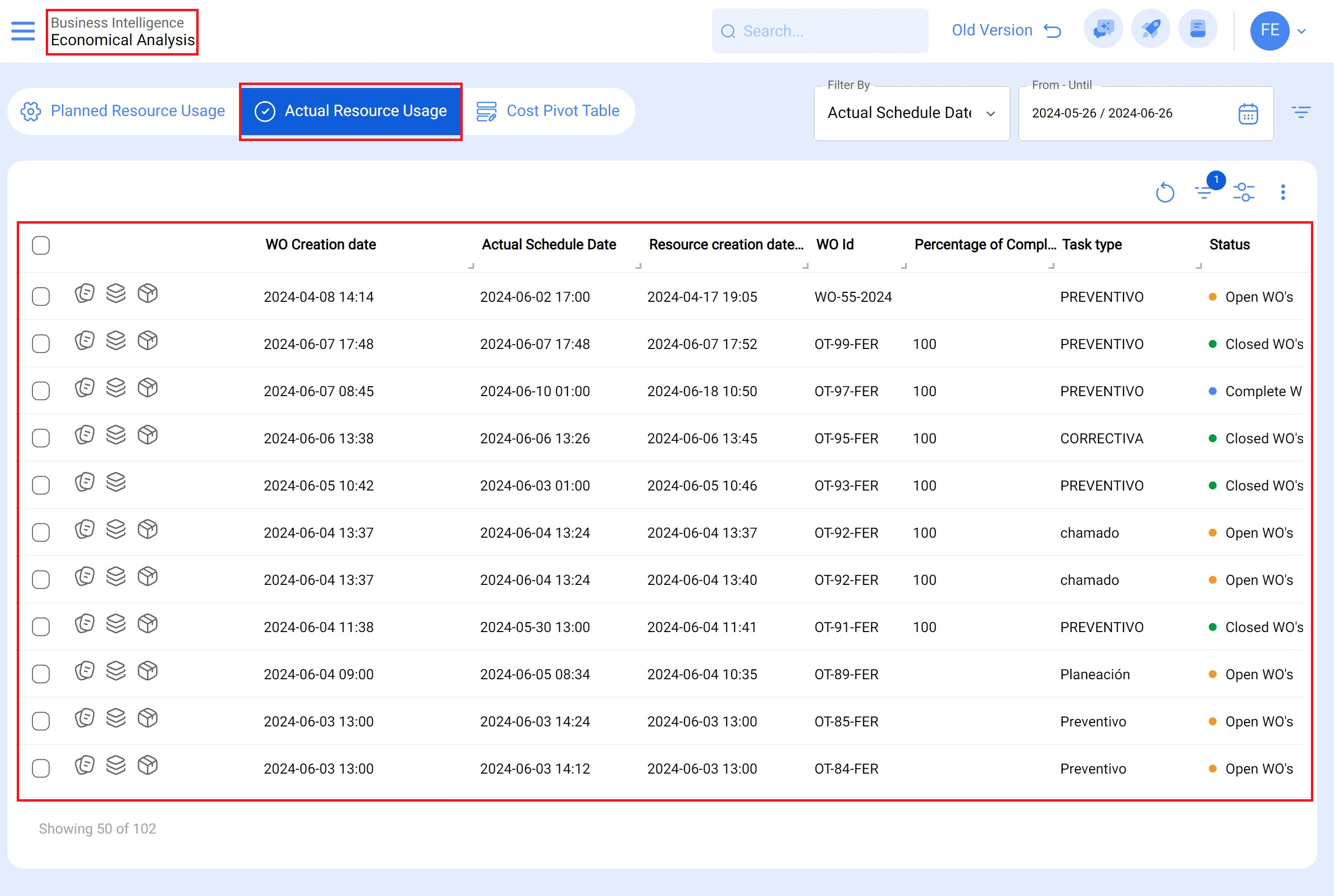1334x896 pixels.
Task: Click the layers stack icon for WO-55-2024
Action: (116, 294)
